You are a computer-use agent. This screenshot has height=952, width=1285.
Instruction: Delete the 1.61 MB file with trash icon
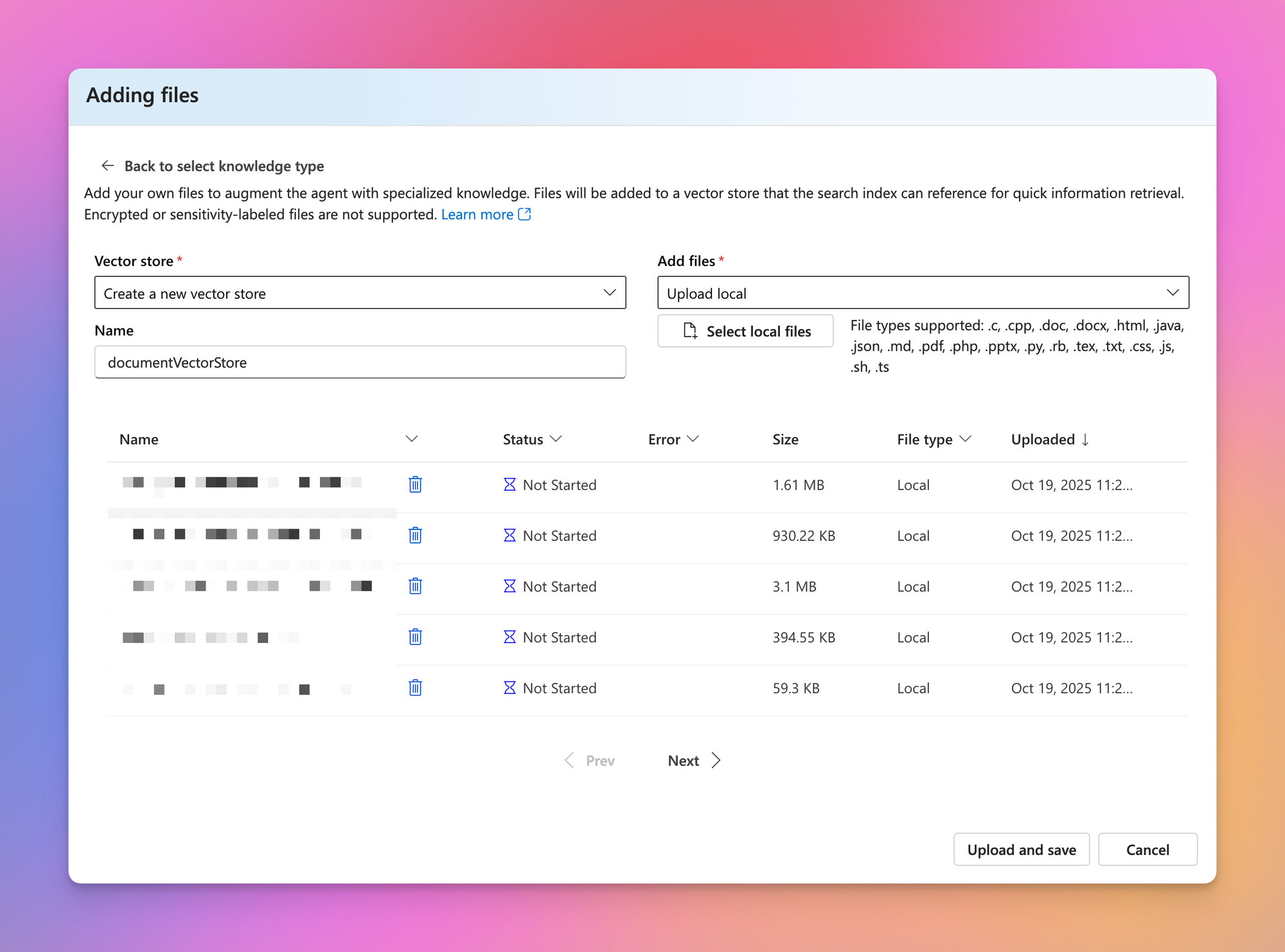(415, 484)
